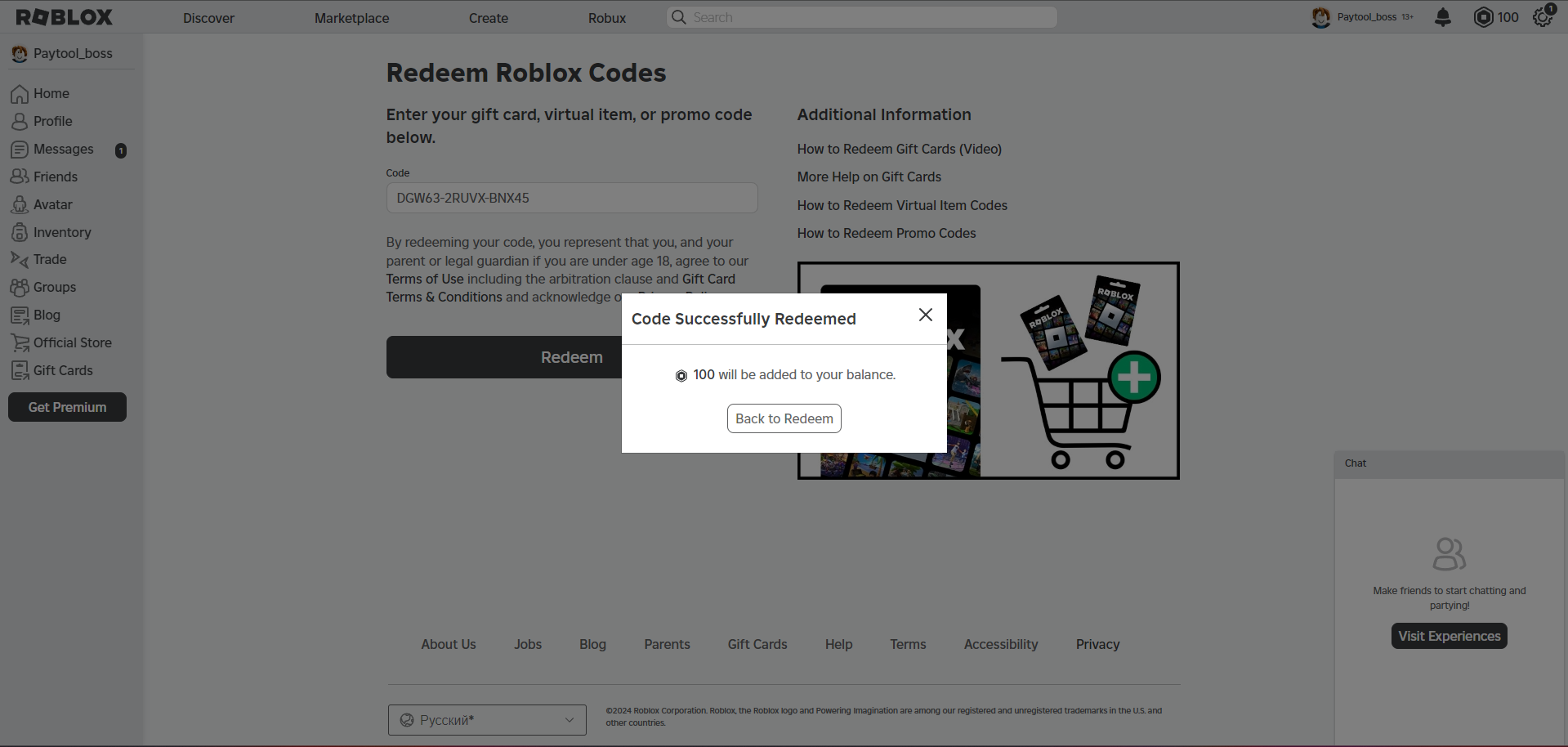The image size is (1568, 747).
Task: Open the Parents footer link
Action: (x=667, y=644)
